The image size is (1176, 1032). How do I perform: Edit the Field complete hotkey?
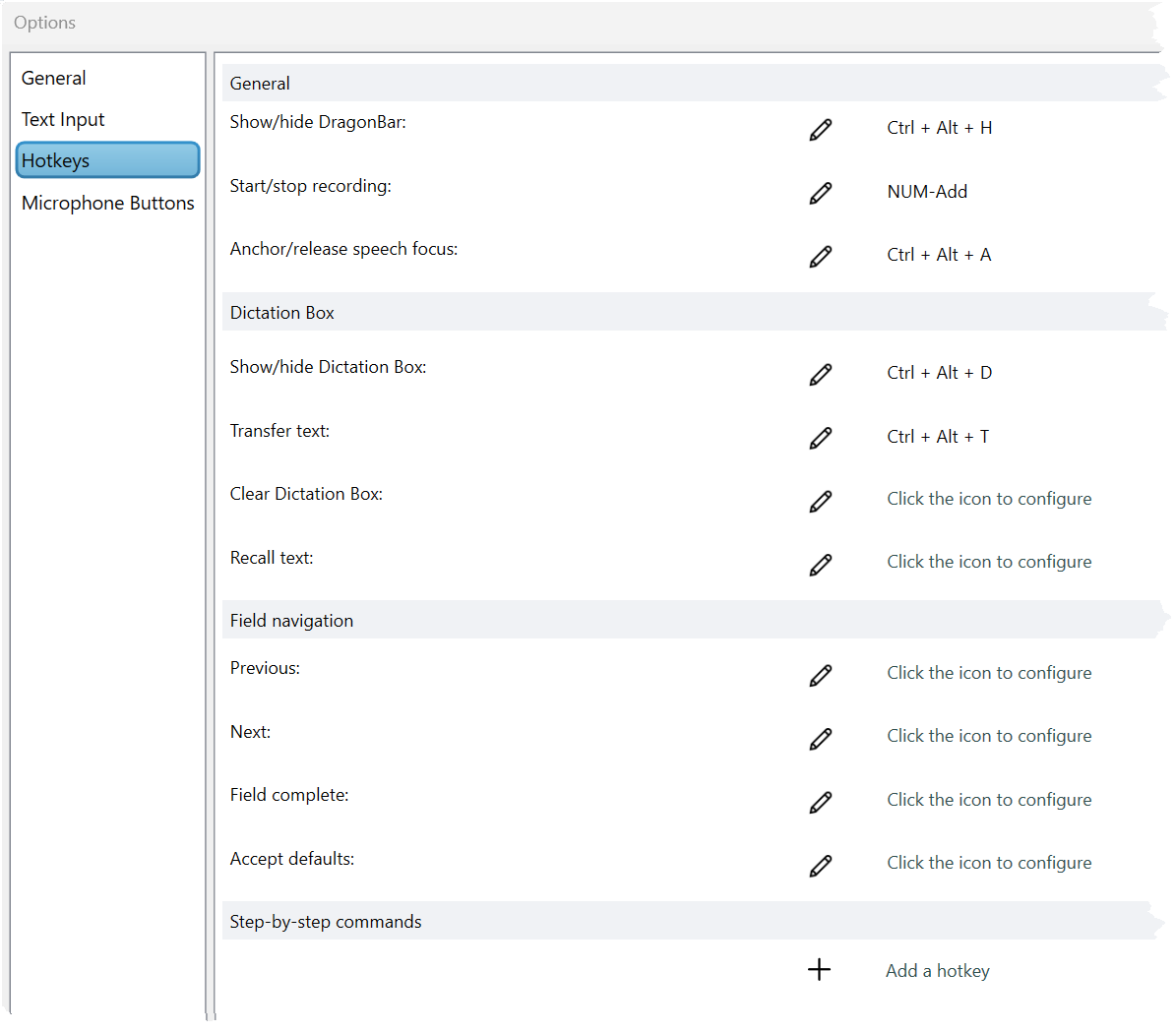point(820,802)
